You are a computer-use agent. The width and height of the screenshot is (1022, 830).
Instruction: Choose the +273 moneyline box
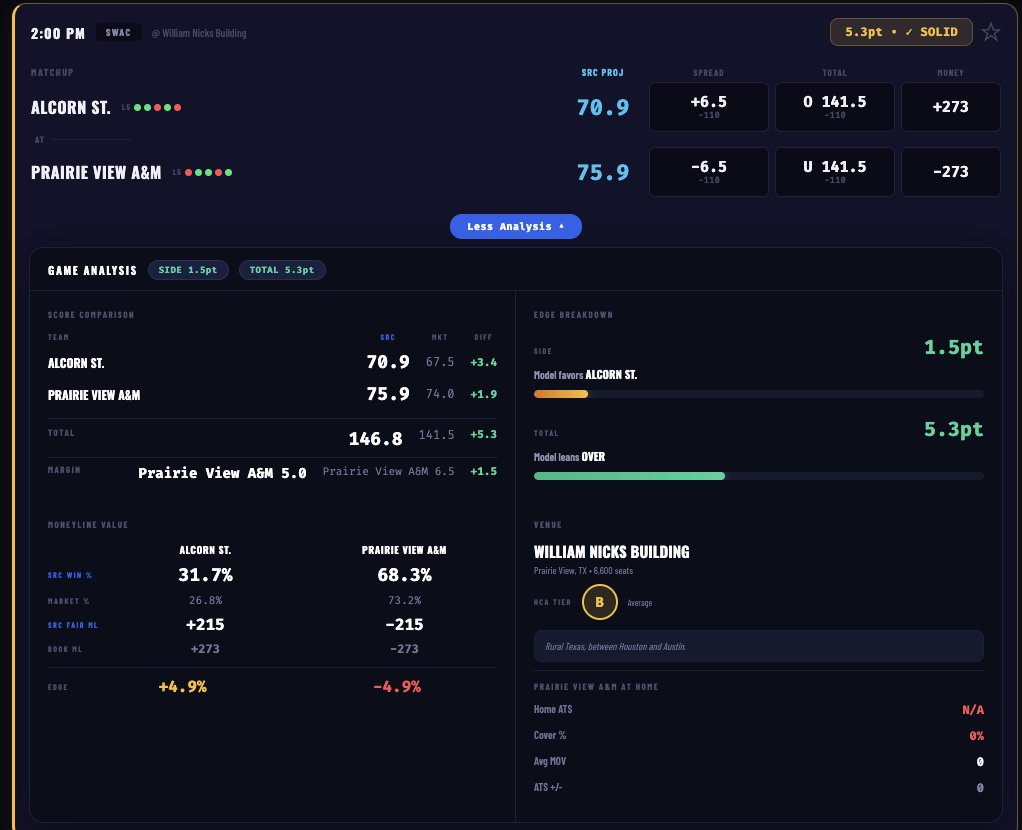point(950,107)
